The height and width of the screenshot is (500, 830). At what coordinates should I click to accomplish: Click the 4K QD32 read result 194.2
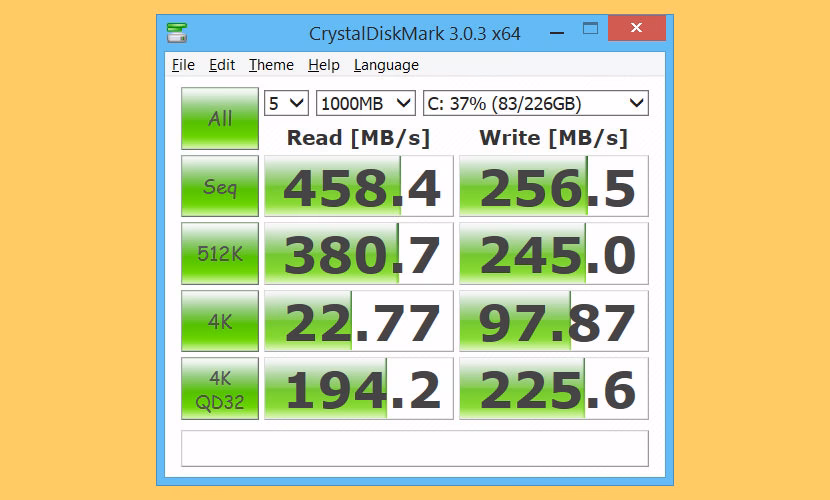(359, 388)
